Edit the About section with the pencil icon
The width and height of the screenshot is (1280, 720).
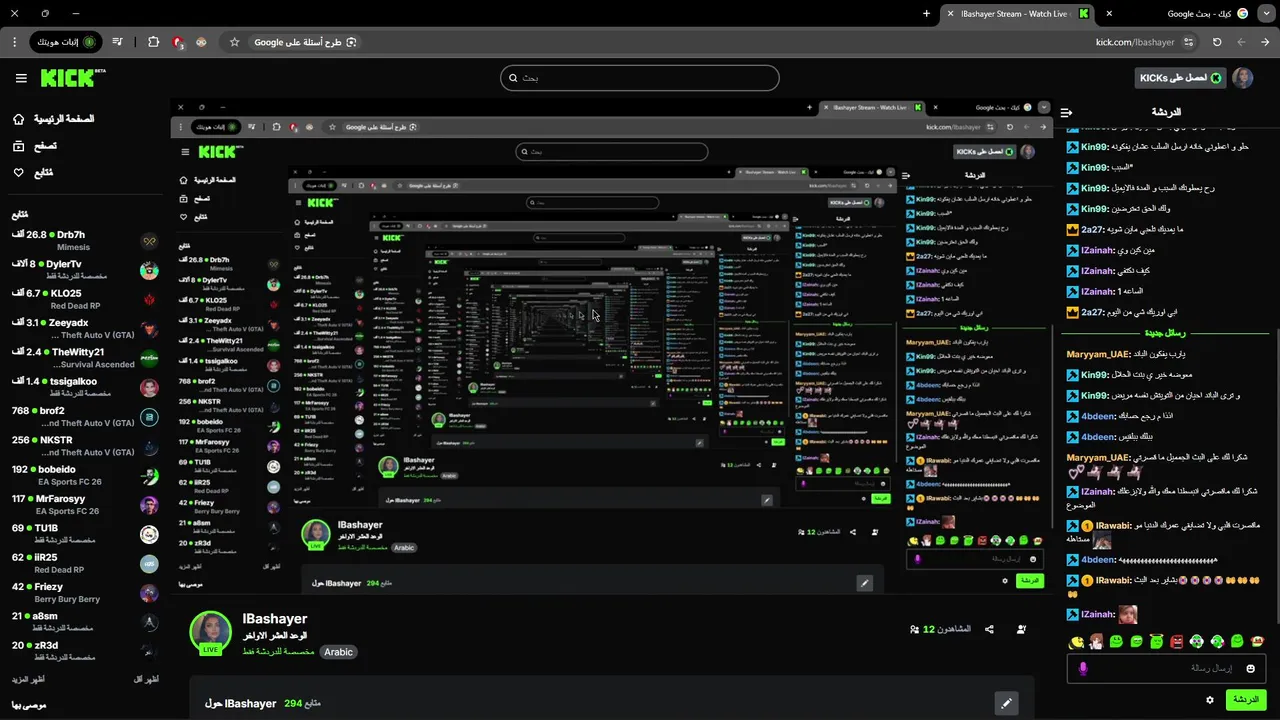[1007, 703]
